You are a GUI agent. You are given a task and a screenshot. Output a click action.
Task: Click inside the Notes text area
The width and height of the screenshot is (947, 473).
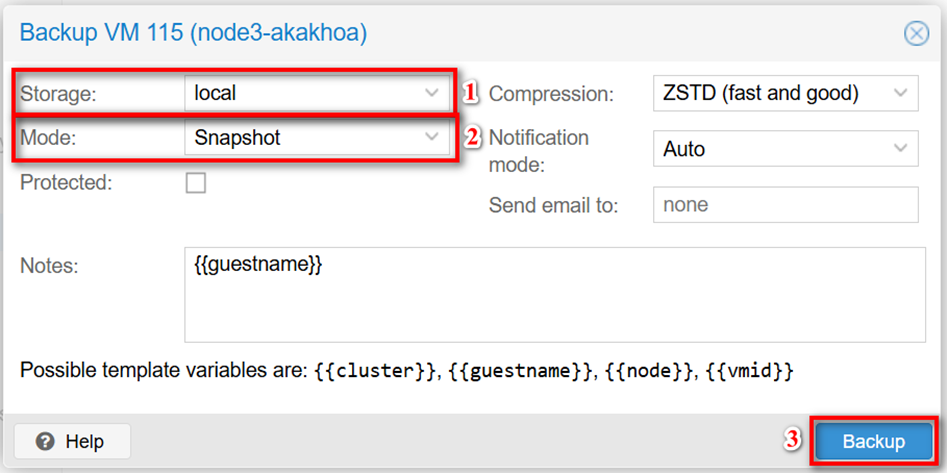click(550, 310)
